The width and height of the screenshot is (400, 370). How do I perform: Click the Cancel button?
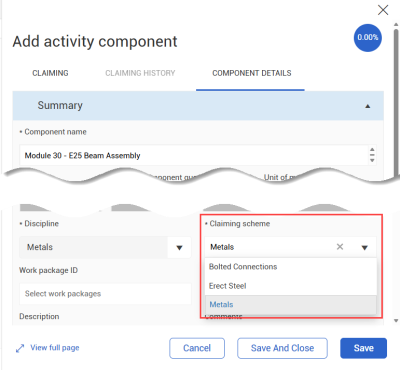(x=197, y=348)
